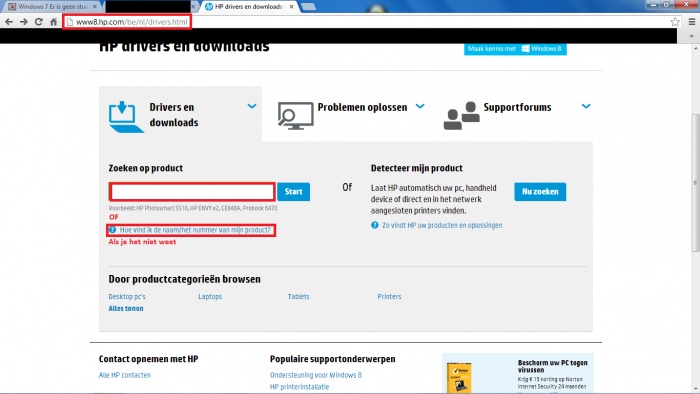Click the Nu zoeken button
700x394 pixels.
coord(540,191)
